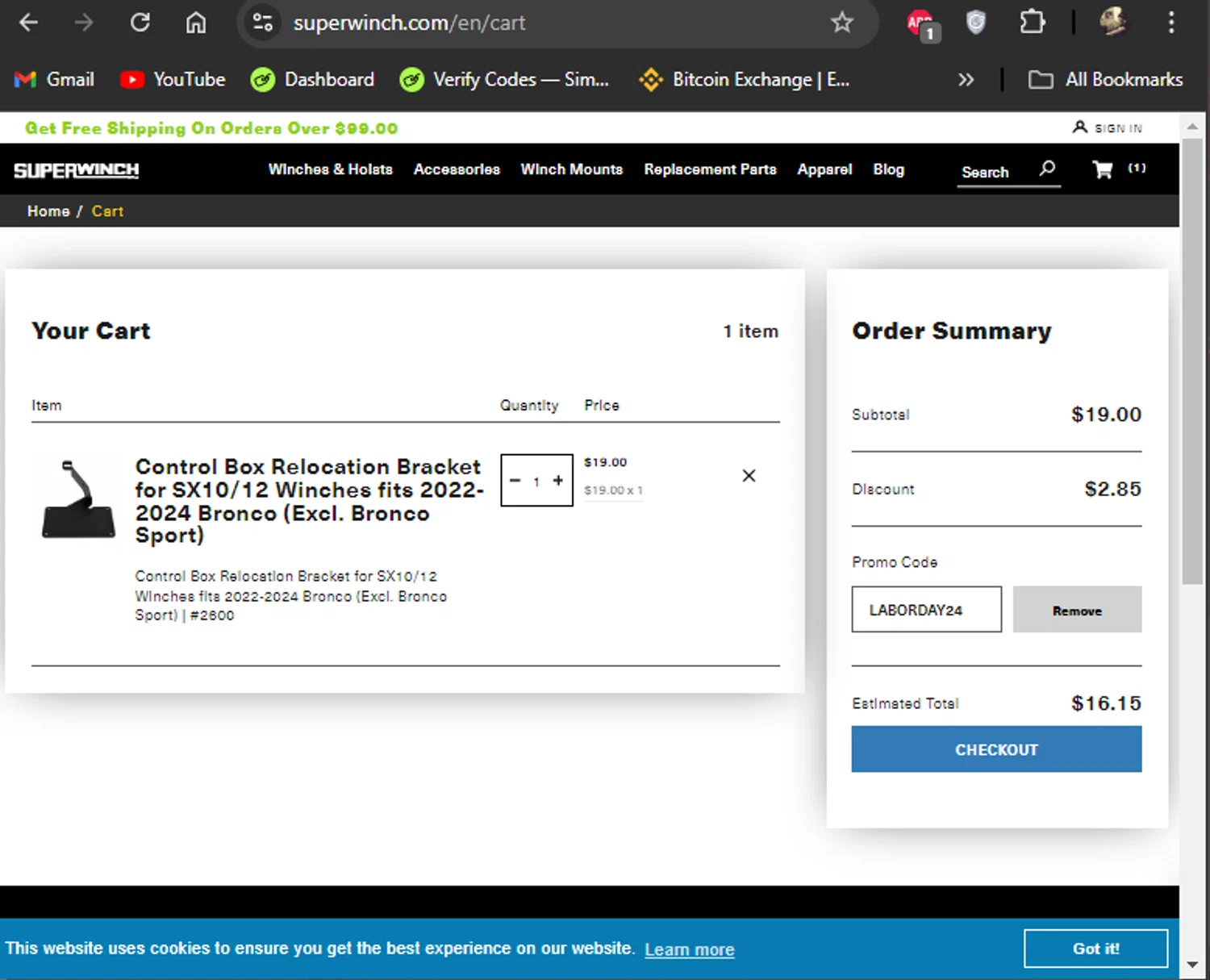The image size is (1210, 980).
Task: Click the "1 item" cart count
Action: tap(751, 331)
